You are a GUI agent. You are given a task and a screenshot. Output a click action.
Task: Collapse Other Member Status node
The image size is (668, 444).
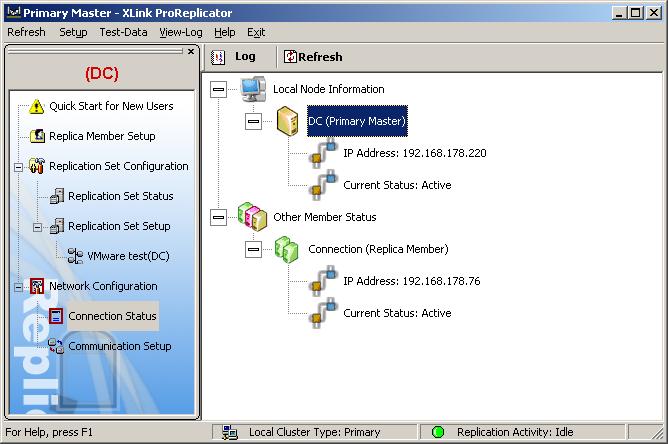point(218,217)
